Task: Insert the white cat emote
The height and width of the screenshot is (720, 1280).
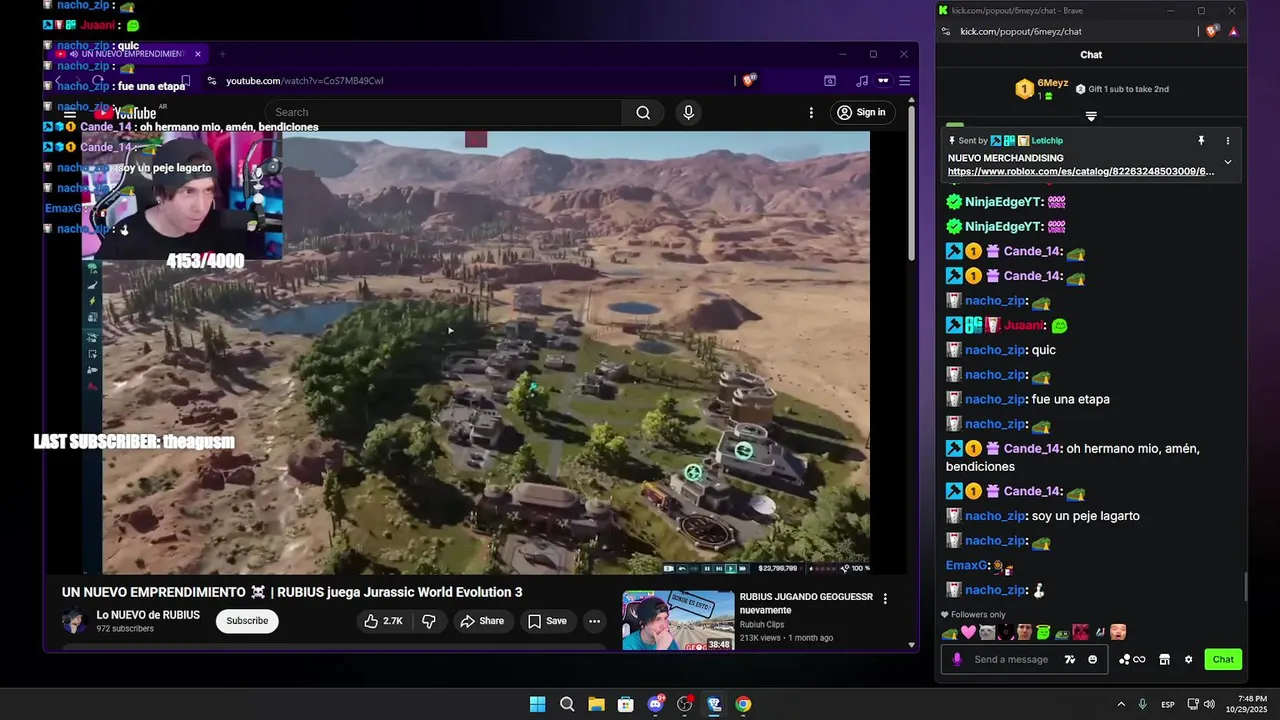Action: tap(986, 632)
